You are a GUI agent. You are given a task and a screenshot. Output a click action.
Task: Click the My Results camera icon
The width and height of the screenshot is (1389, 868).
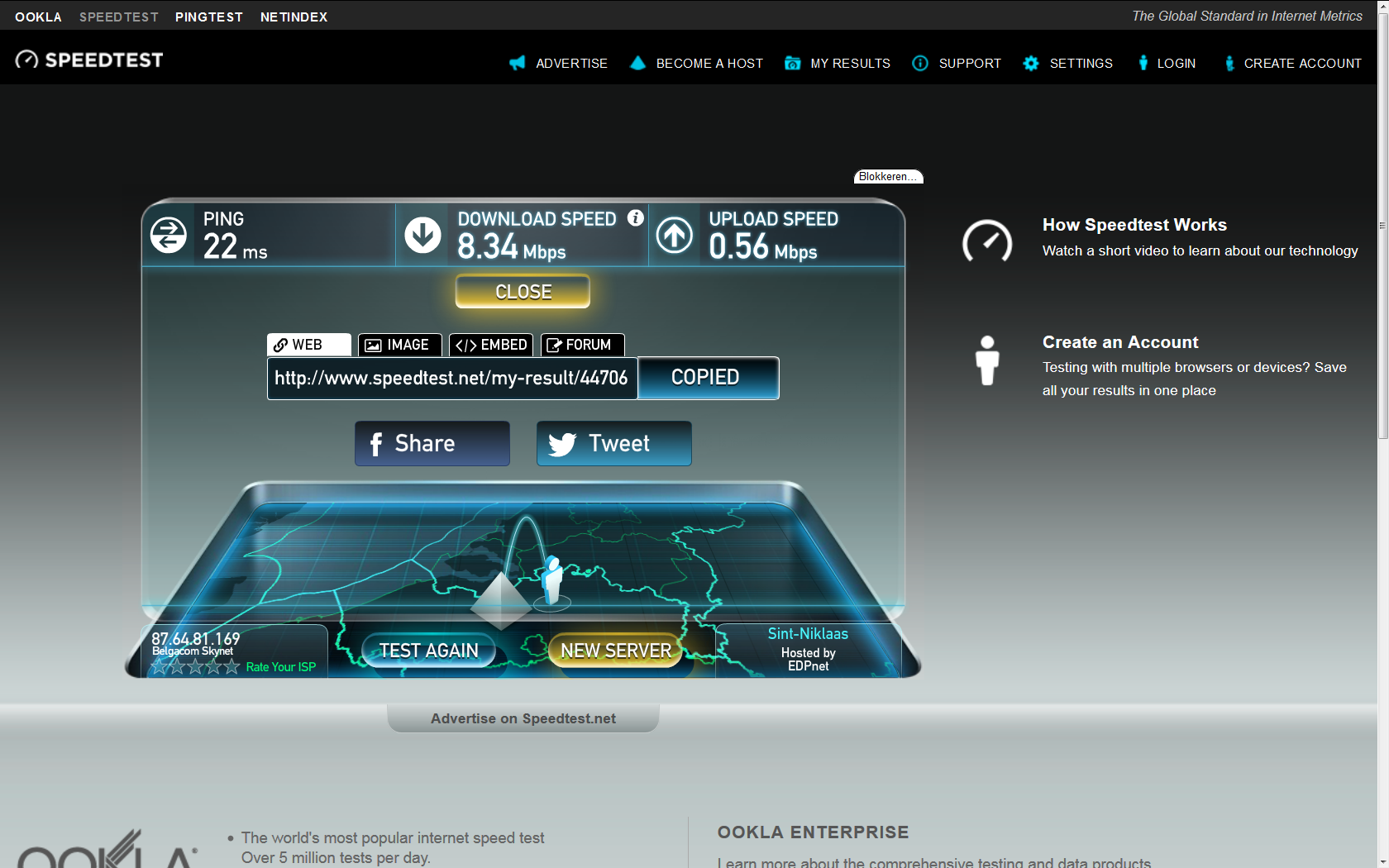click(x=792, y=63)
